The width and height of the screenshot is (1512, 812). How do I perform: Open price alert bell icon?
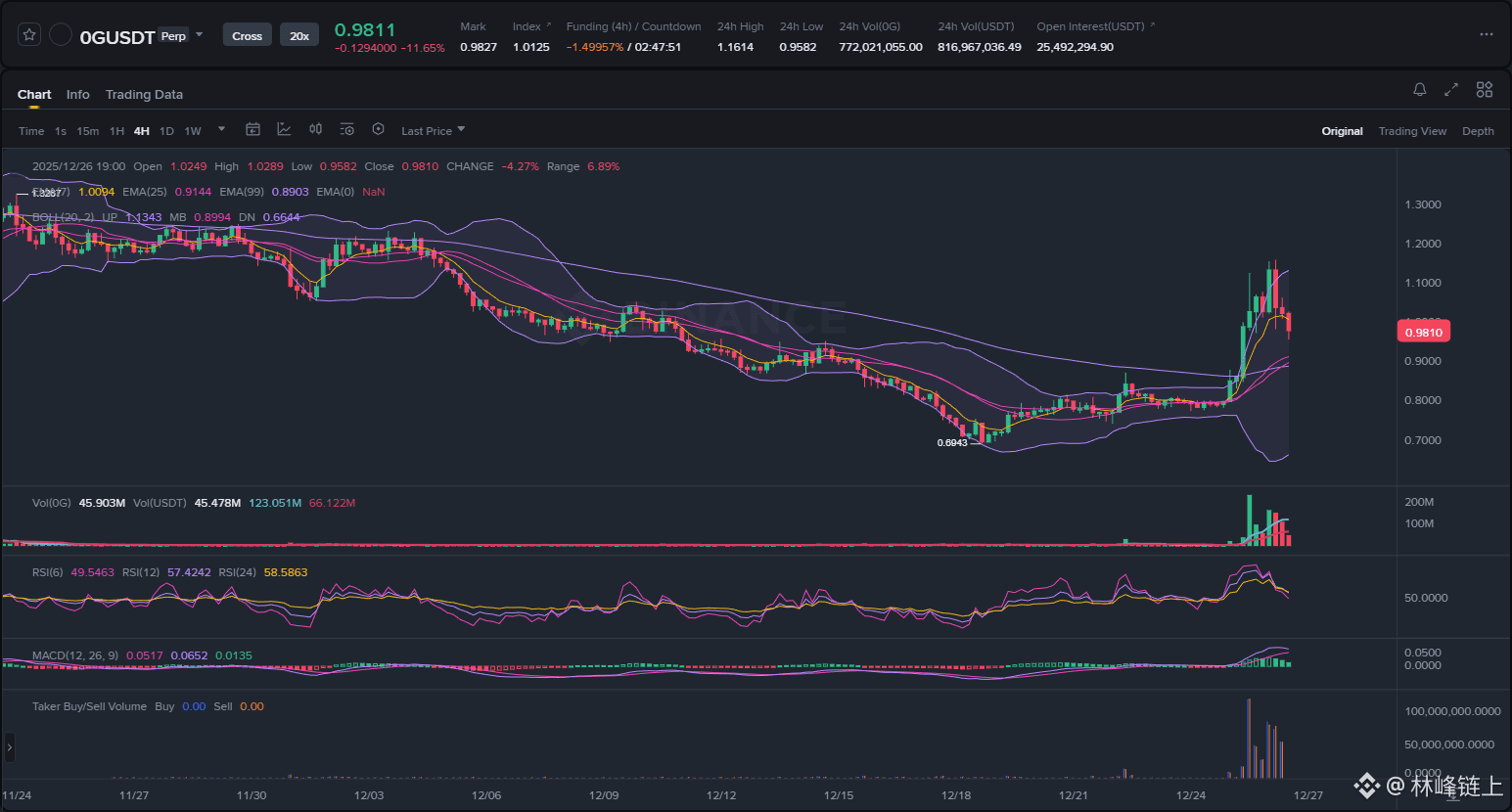point(1419,90)
